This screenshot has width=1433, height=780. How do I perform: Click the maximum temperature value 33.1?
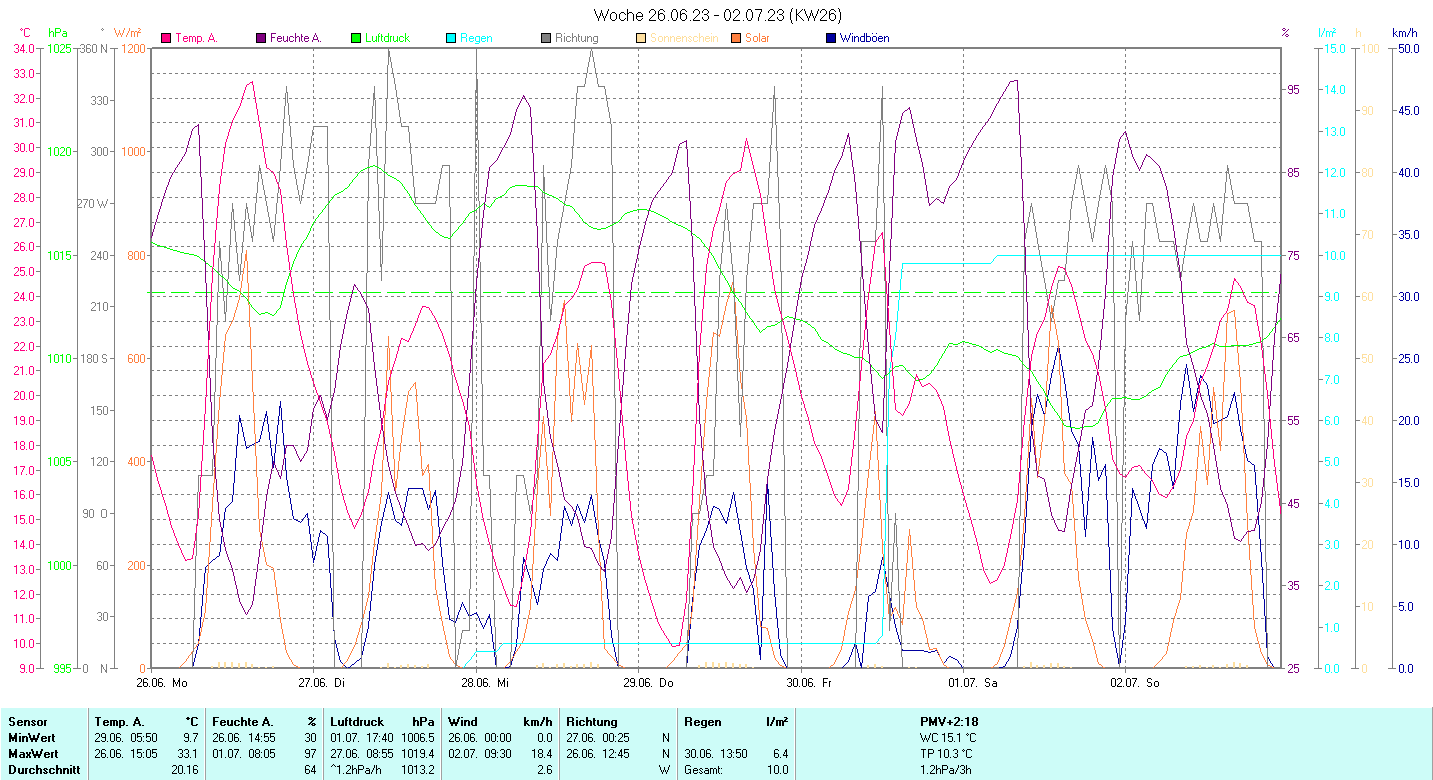click(x=190, y=753)
